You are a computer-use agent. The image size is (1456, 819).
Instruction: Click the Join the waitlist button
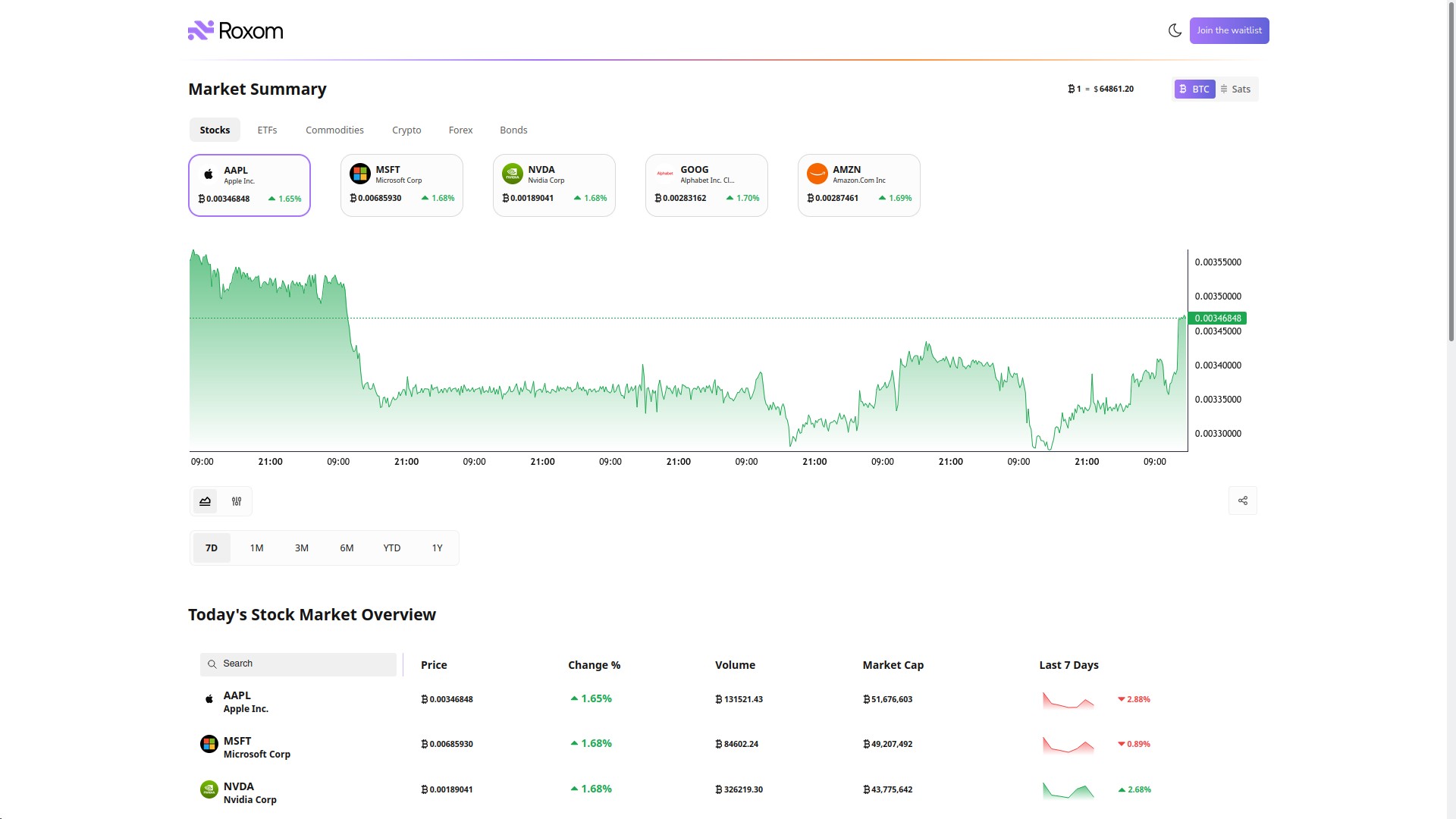1228,30
